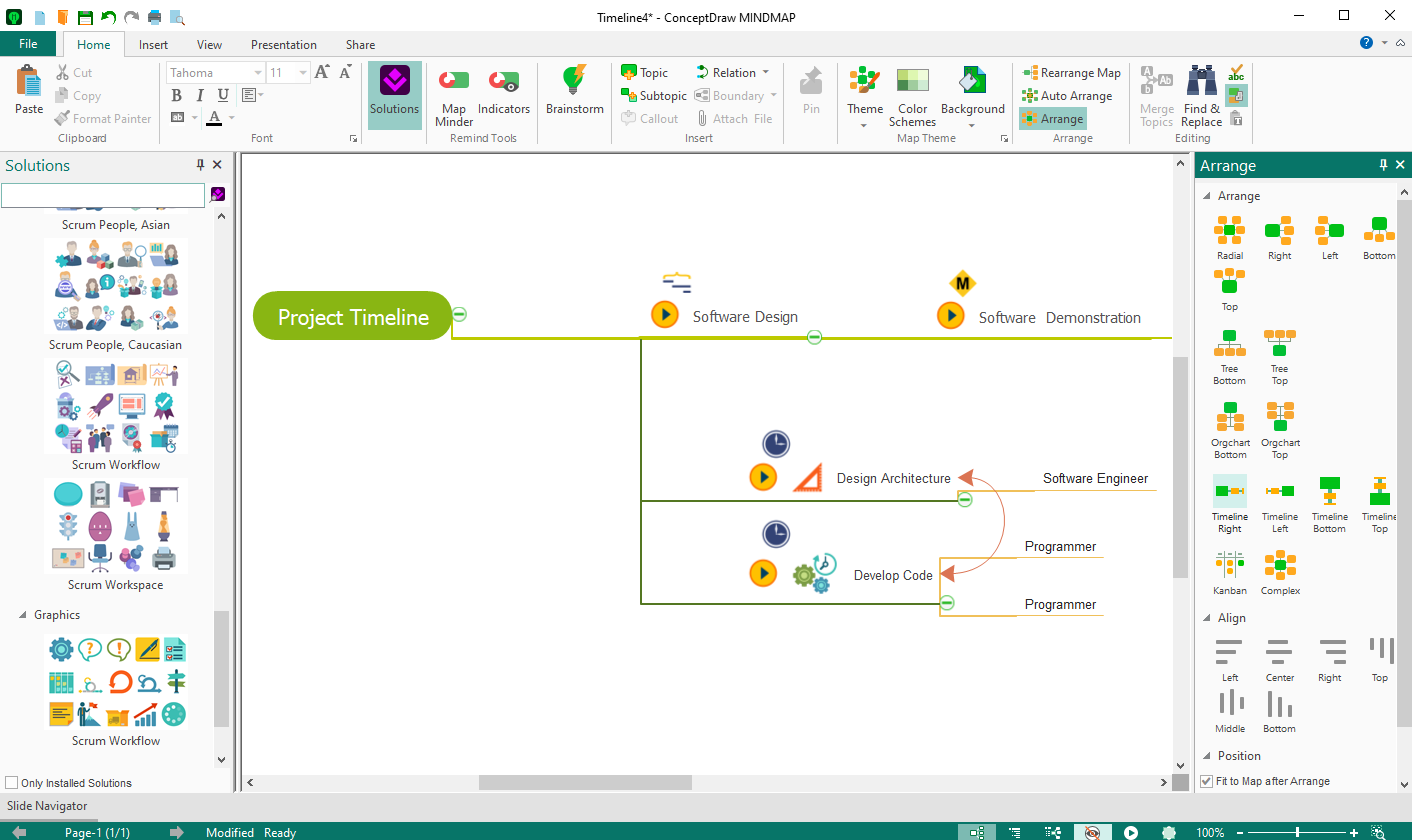1412x840 pixels.
Task: Click the Solutions search field
Action: [x=103, y=195]
